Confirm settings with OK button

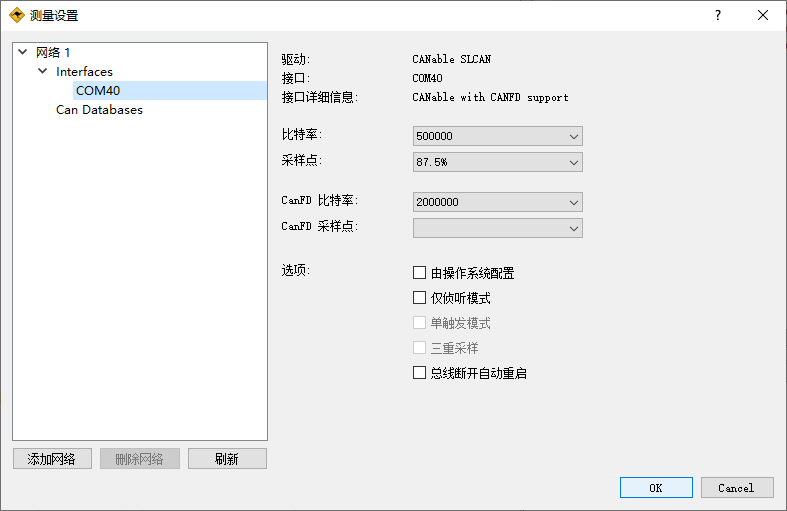pos(656,488)
